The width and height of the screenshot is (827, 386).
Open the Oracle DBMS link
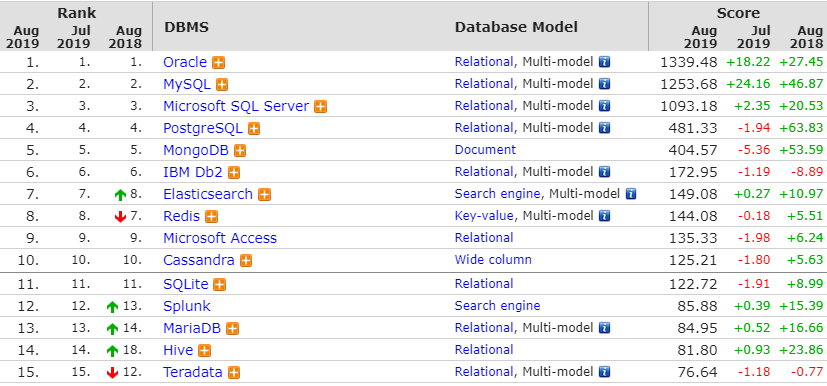pos(185,62)
